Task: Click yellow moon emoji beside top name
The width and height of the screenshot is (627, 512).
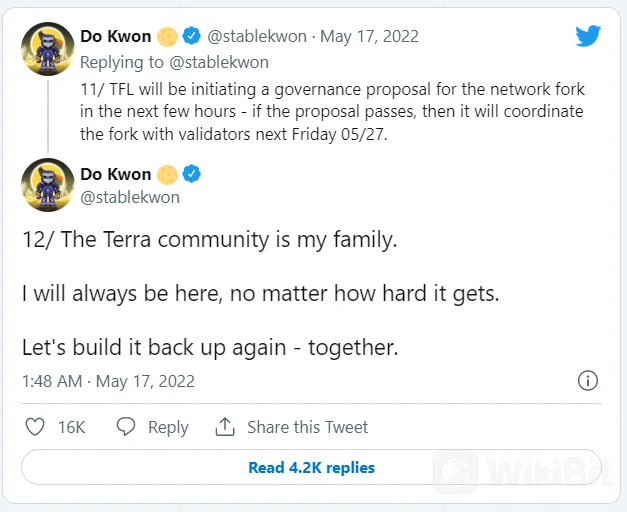Action: click(167, 37)
